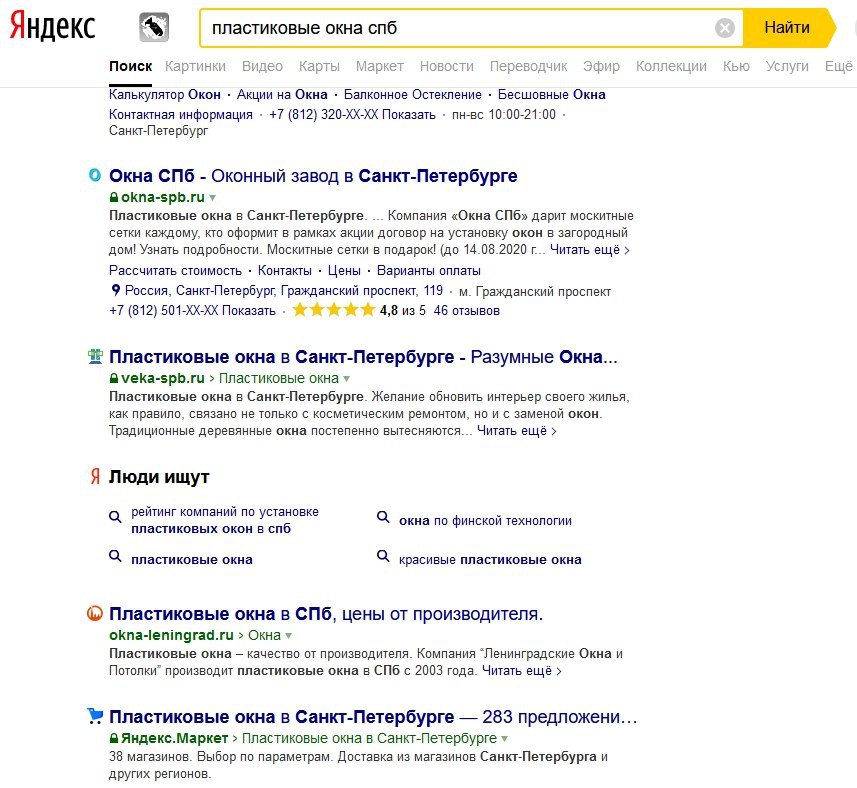Open 'Пластиковые окна в СПб, цены от производителя' title
Image resolution: width=857 pixels, height=788 pixels.
coord(326,614)
